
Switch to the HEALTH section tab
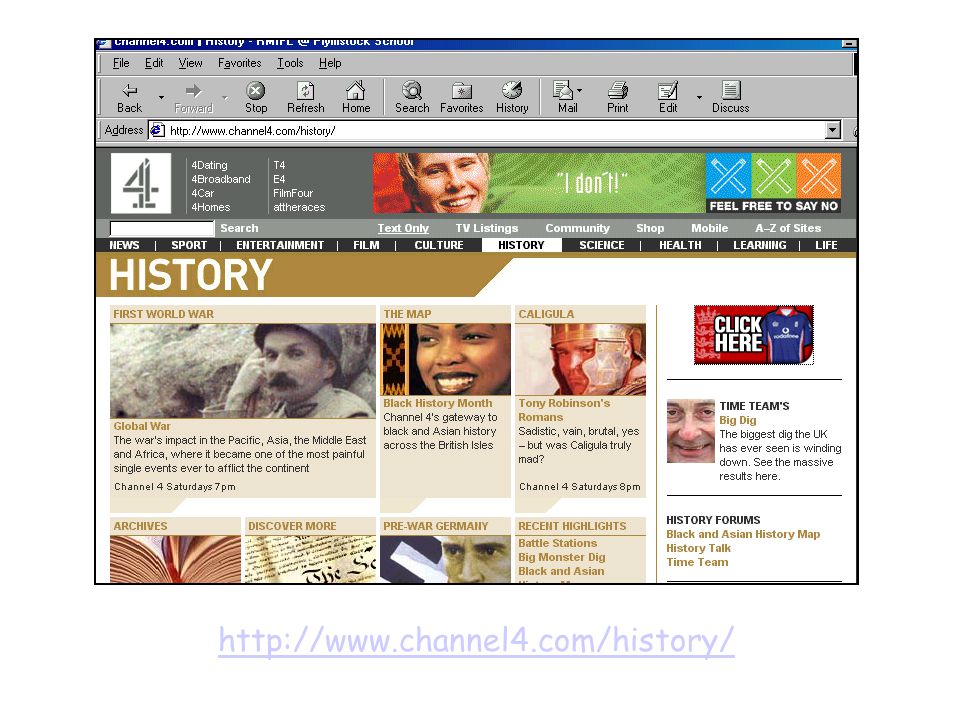680,245
